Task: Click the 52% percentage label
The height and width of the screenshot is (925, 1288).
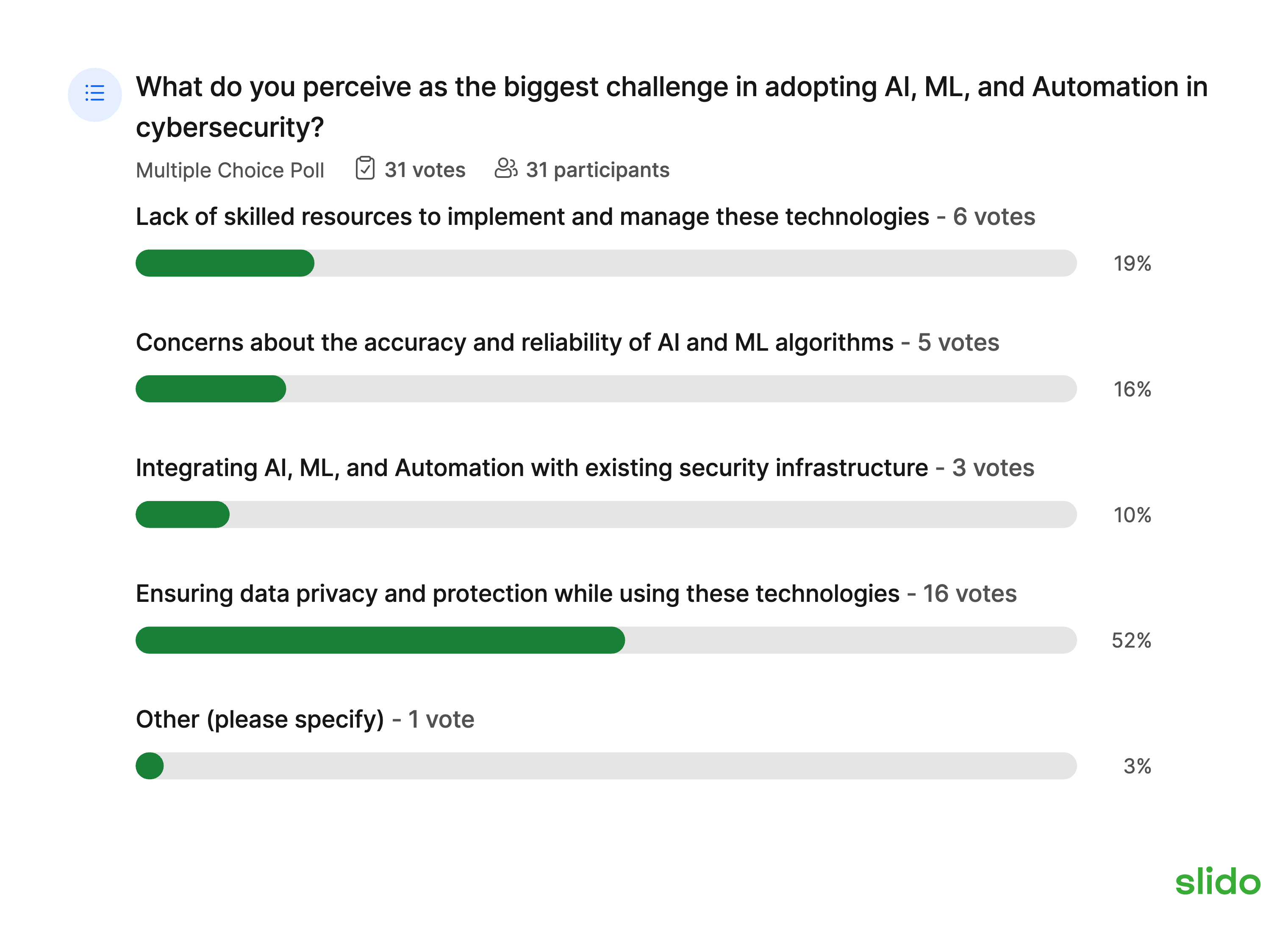Action: pos(1131,640)
